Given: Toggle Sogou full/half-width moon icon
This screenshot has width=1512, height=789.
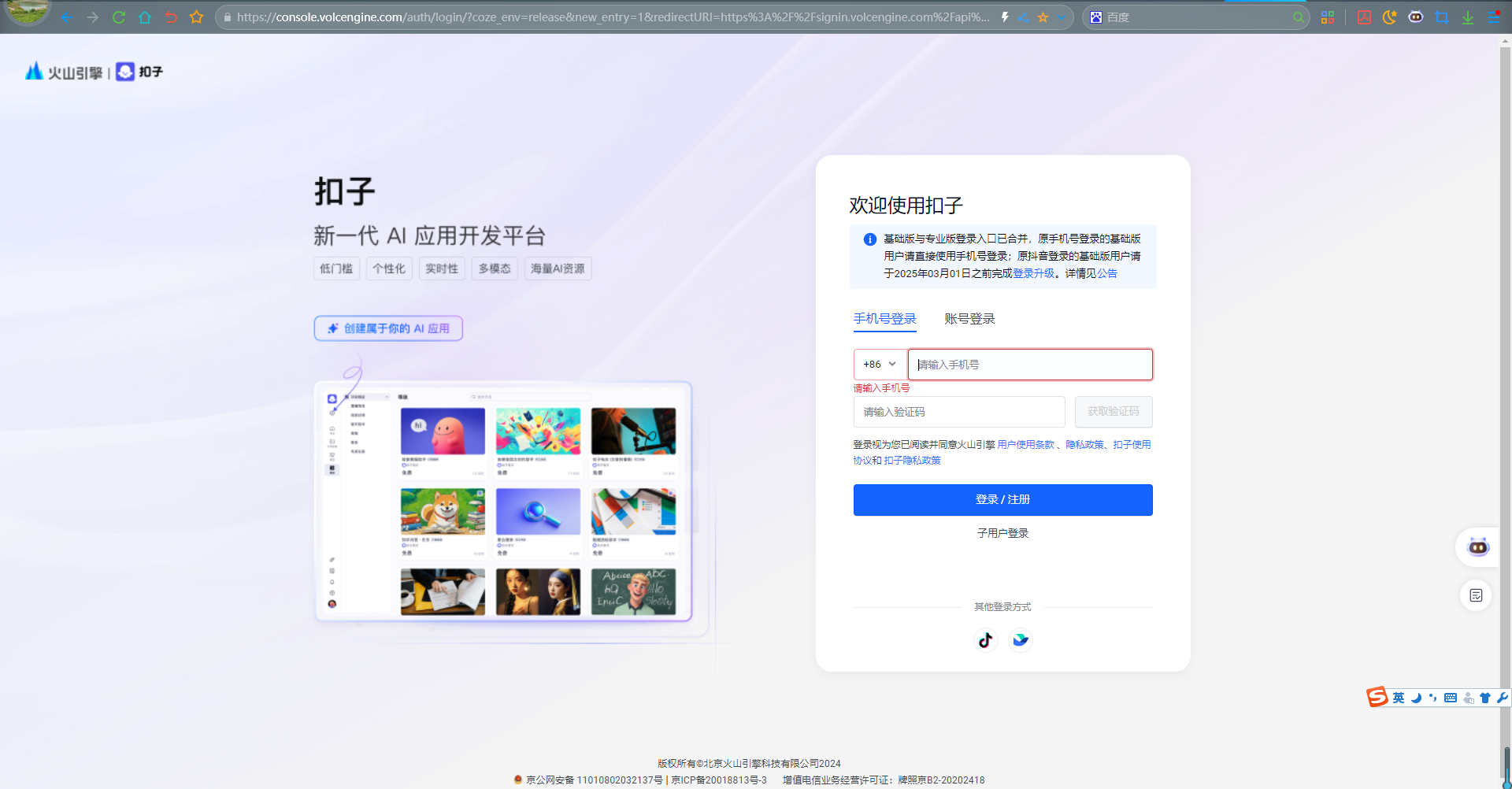Looking at the screenshot, I should tap(1416, 698).
